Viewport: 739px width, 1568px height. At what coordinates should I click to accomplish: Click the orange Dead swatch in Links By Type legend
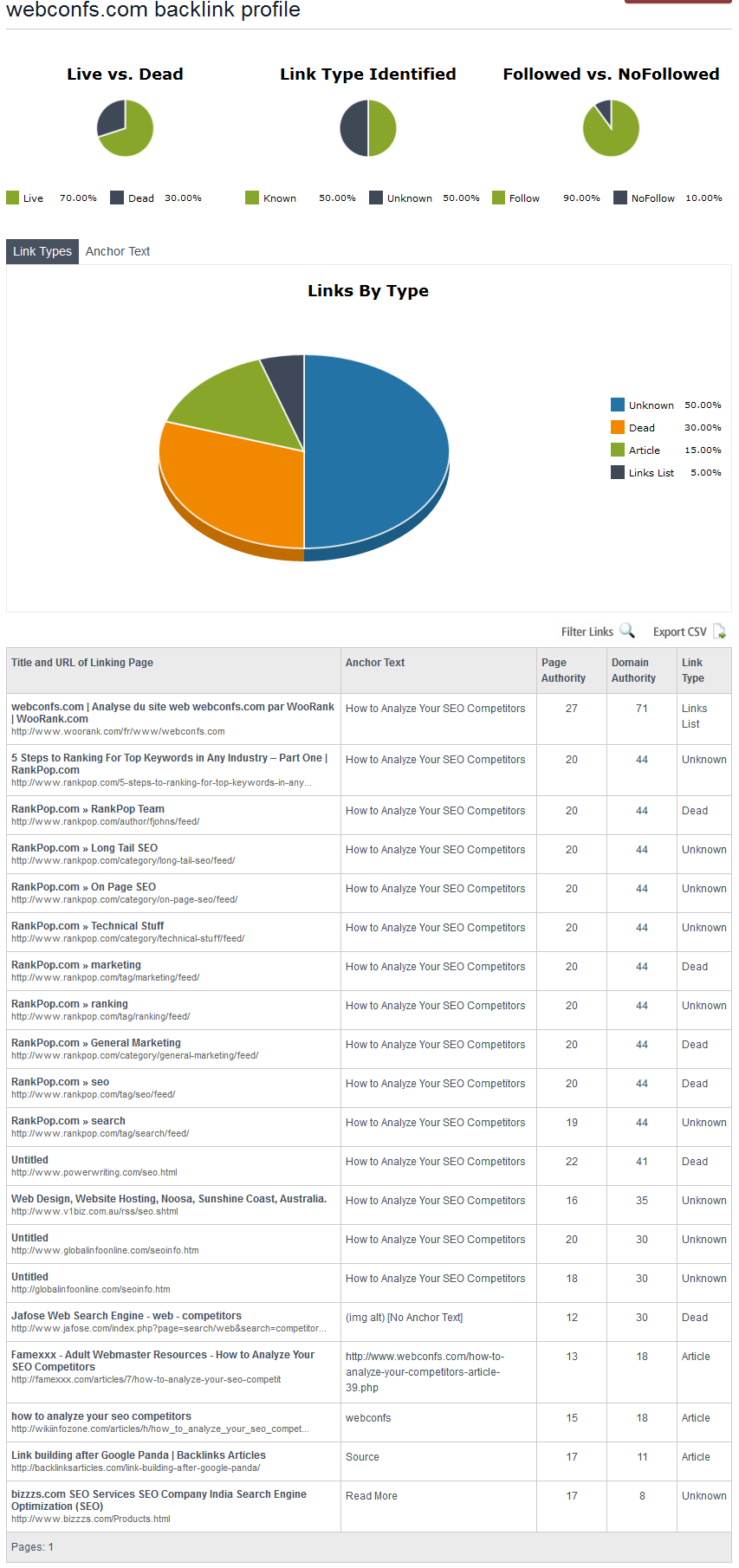tap(618, 427)
